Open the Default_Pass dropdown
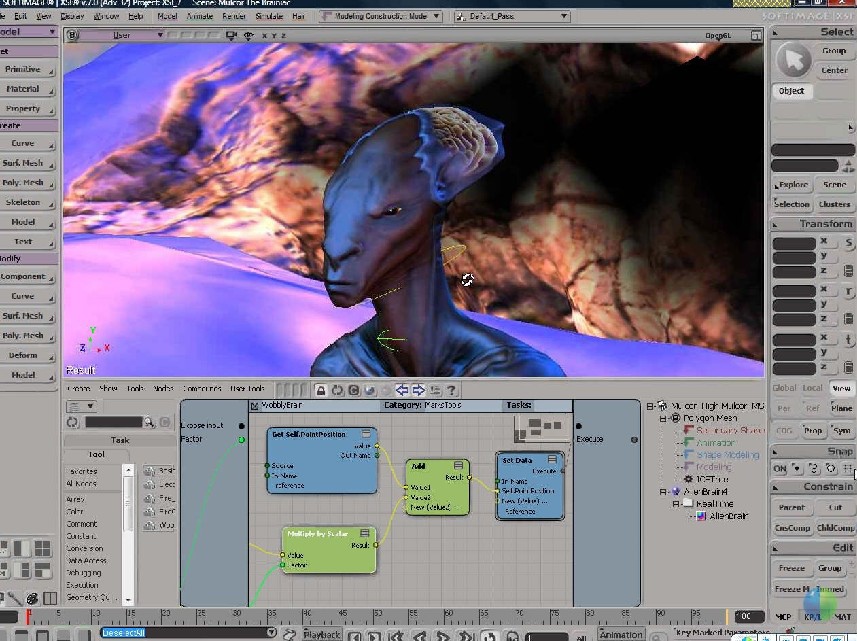 point(512,16)
